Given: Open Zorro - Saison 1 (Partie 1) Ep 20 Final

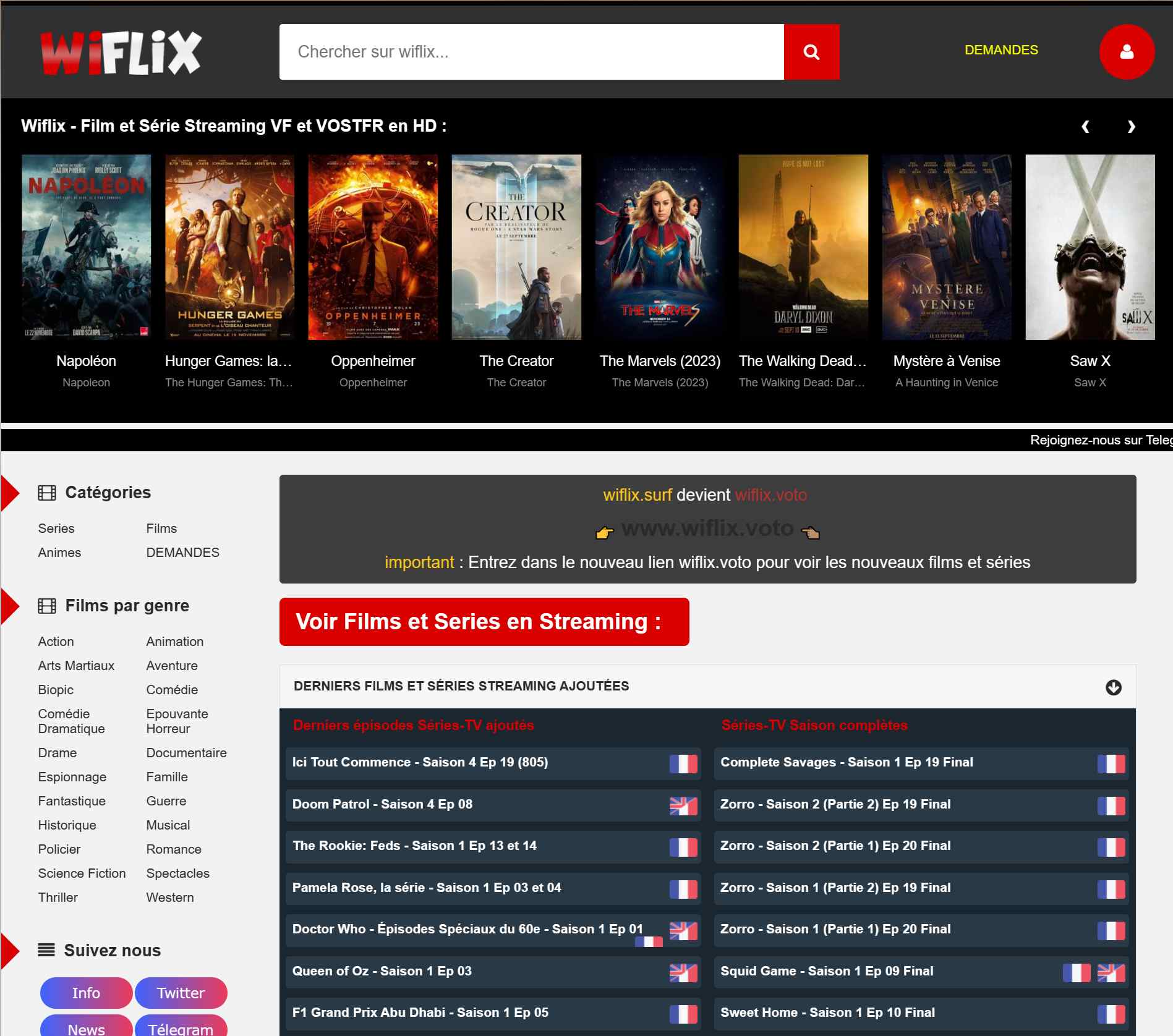Looking at the screenshot, I should tap(835, 929).
